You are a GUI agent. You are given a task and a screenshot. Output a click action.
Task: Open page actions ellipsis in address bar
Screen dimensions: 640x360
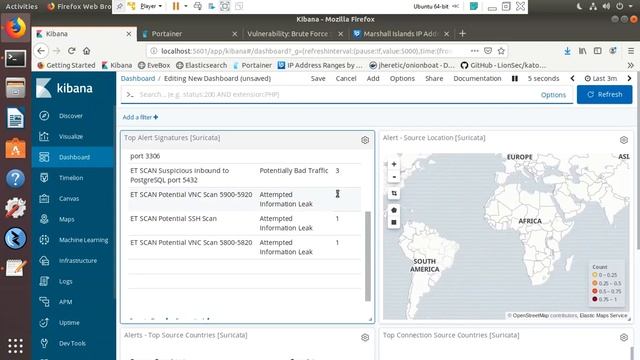click(x=474, y=51)
